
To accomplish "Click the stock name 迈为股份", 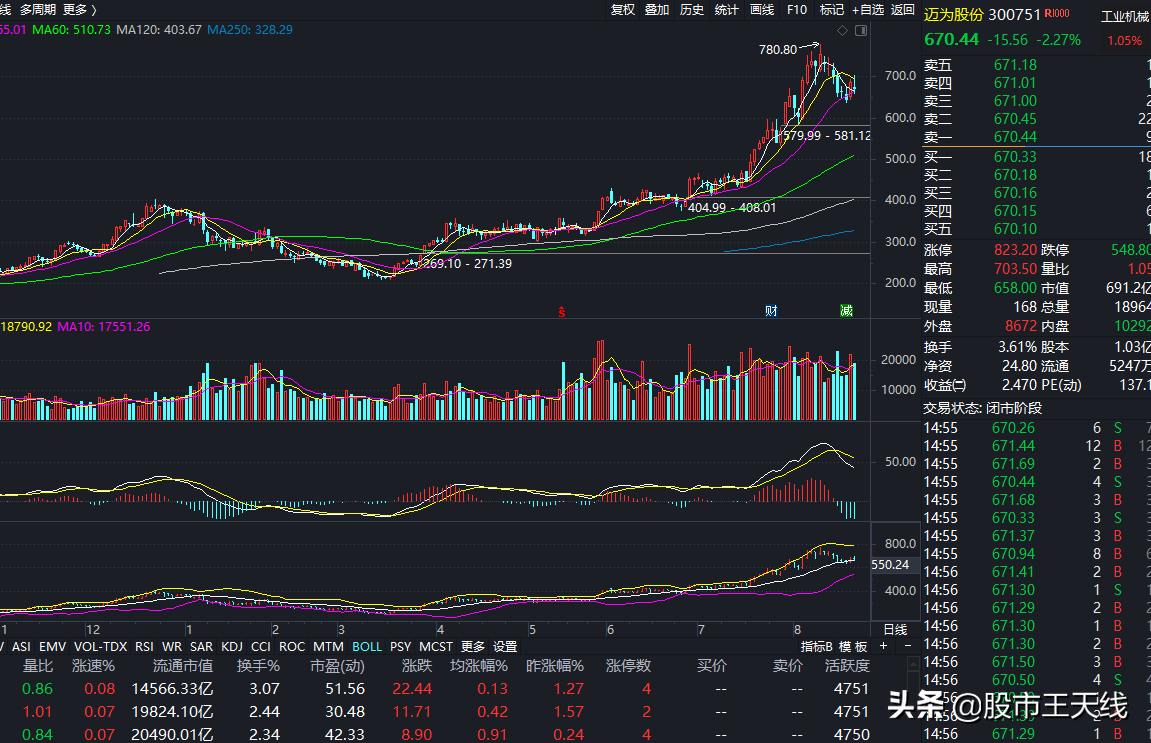I will point(954,15).
